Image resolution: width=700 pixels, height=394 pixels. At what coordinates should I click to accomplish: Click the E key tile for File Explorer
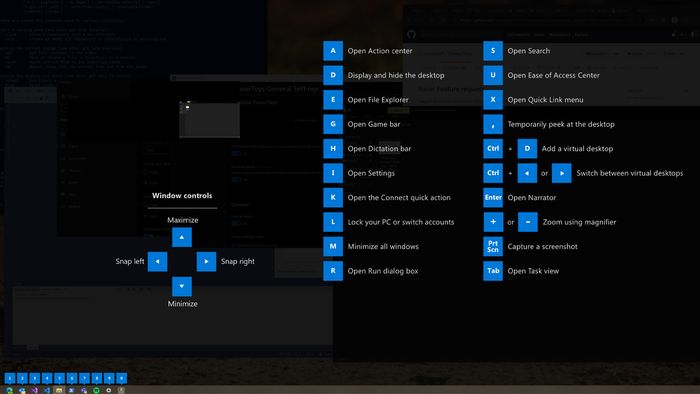coord(333,100)
